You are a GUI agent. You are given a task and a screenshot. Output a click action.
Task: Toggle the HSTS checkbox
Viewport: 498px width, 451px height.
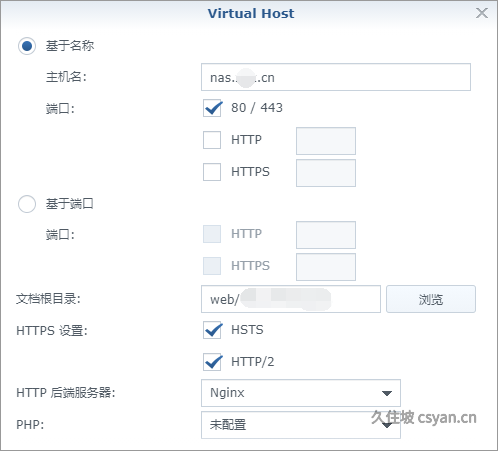212,330
